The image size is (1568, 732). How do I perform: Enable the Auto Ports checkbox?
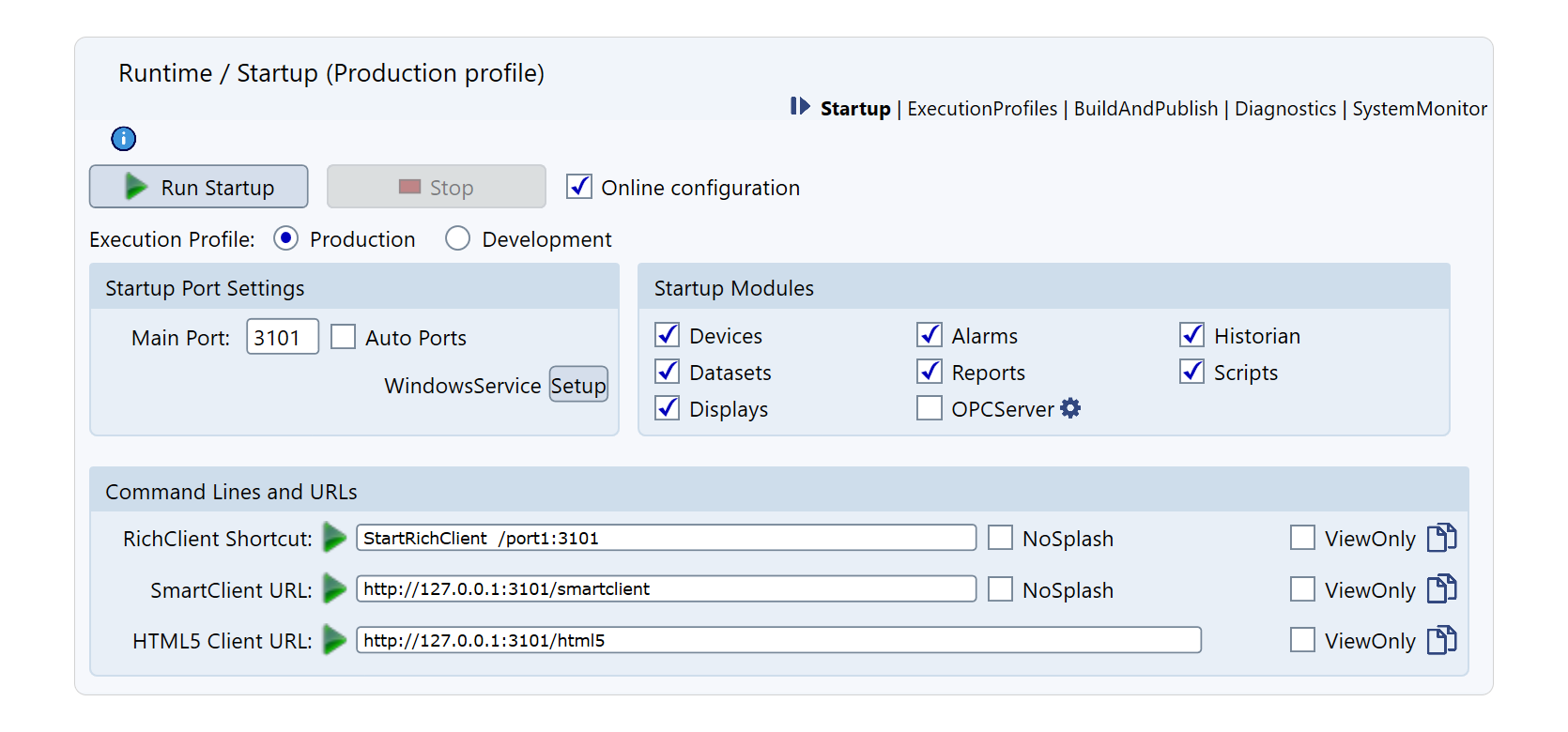[x=344, y=337]
